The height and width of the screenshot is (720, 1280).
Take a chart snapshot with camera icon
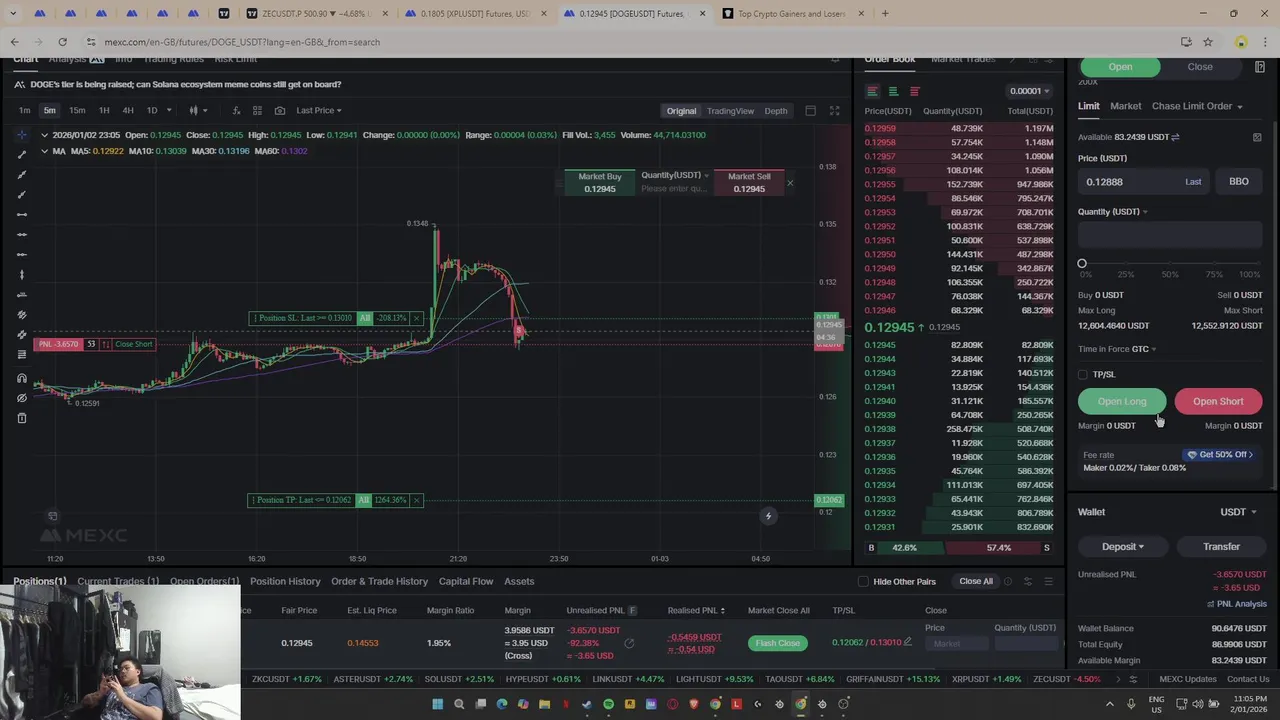click(279, 110)
